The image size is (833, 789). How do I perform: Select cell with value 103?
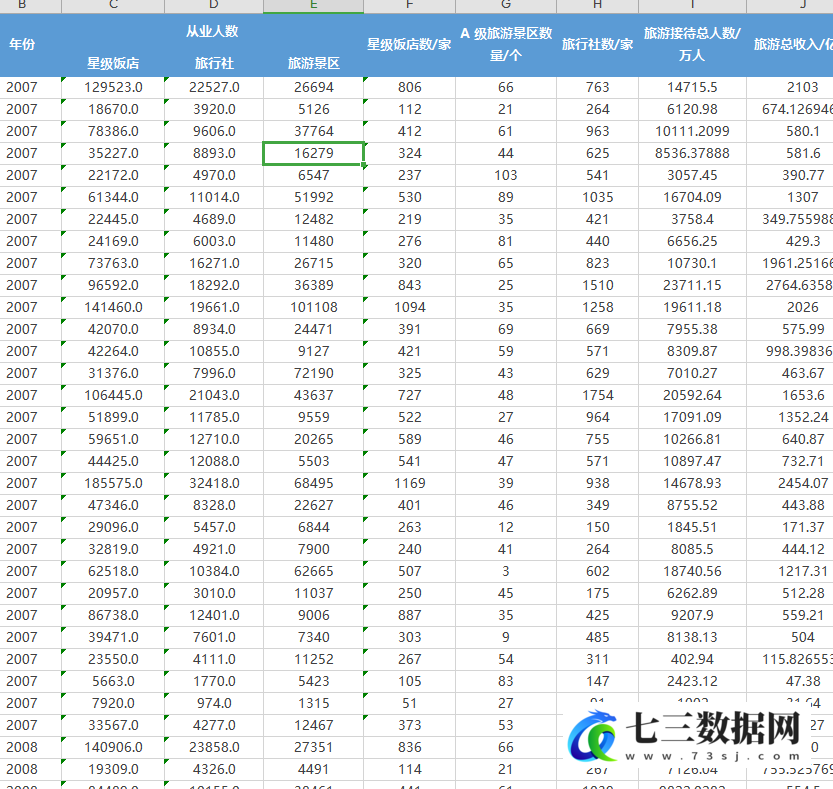tap(506, 175)
